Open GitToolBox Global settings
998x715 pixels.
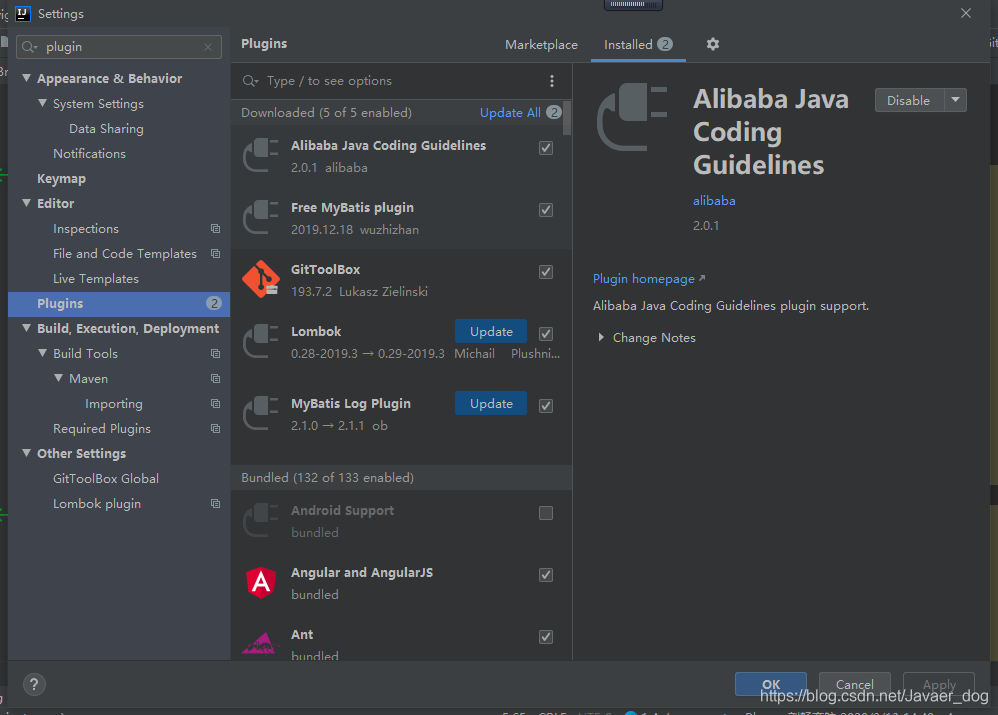[x=106, y=478]
